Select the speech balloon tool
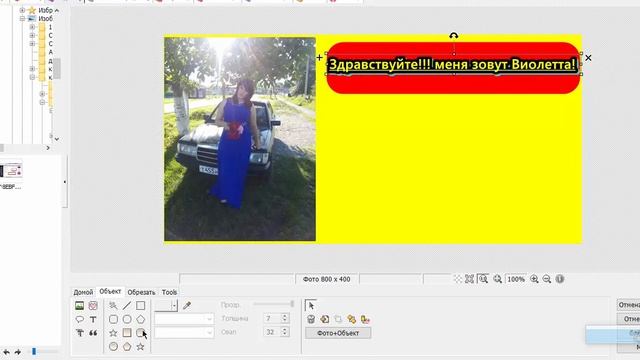Screen dimensions: 640x360 (x=80, y=319)
